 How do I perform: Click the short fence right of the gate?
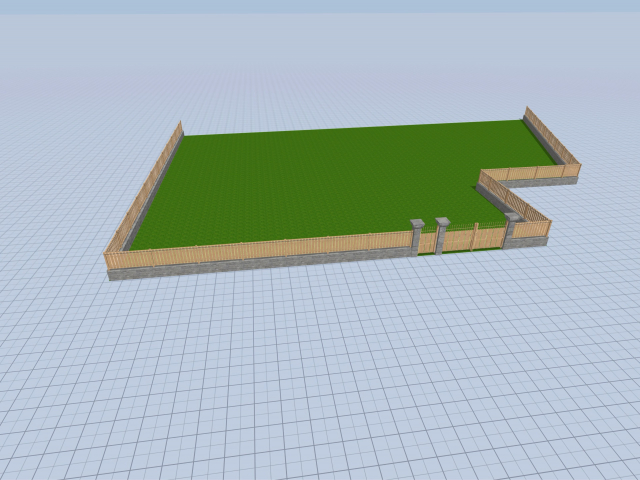(533, 229)
